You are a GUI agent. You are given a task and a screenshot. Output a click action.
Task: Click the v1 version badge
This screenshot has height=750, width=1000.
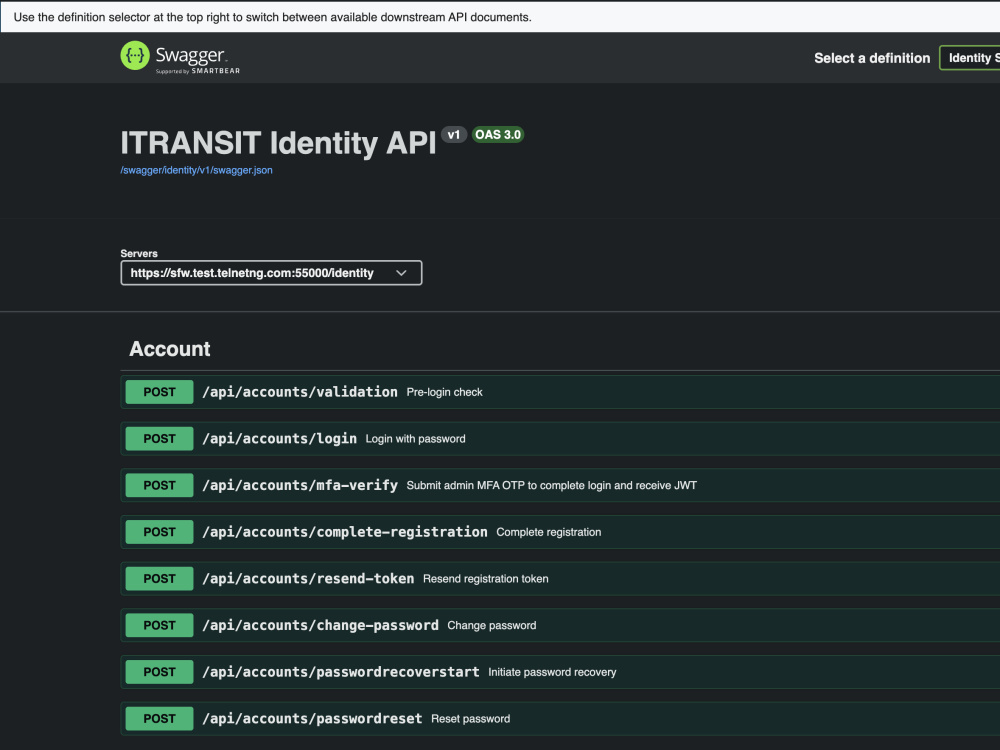click(x=453, y=135)
